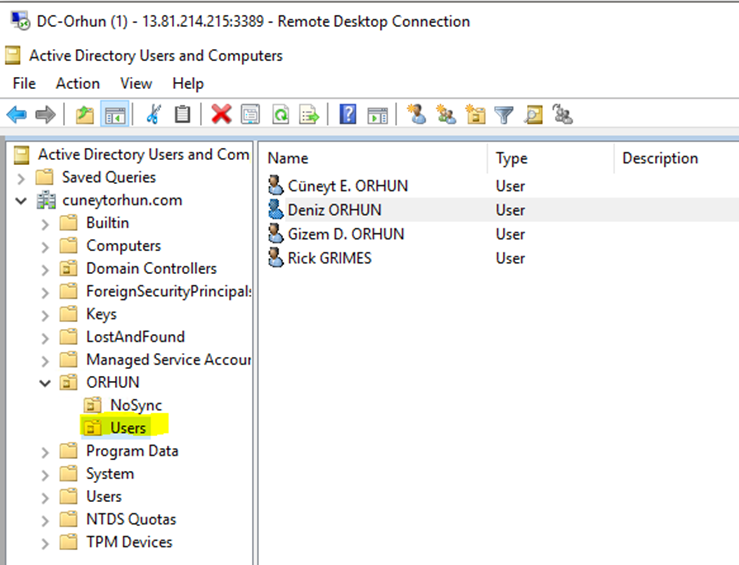The width and height of the screenshot is (739, 565).
Task: Click the Add to group icon
Action: (562, 114)
